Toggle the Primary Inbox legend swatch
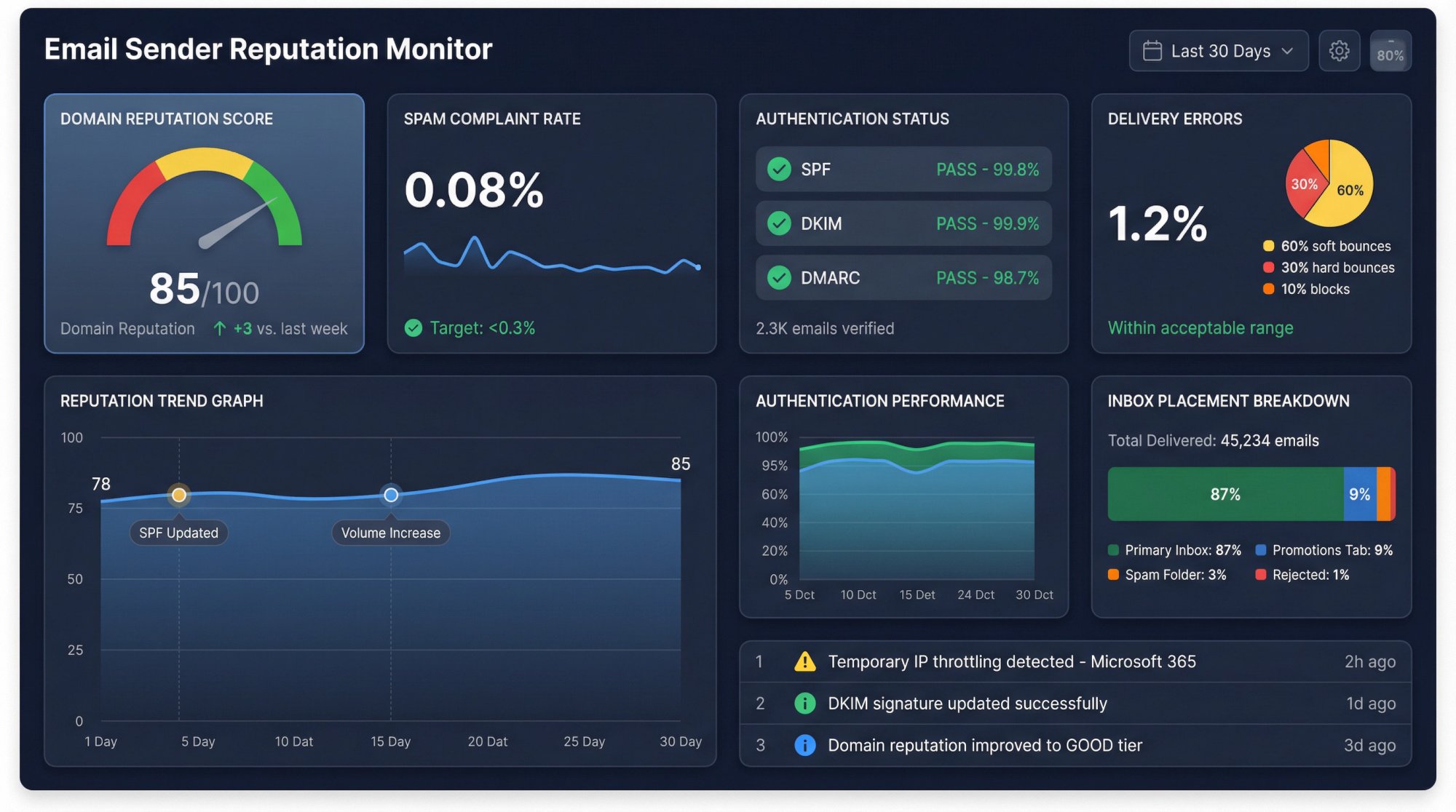 click(1113, 550)
